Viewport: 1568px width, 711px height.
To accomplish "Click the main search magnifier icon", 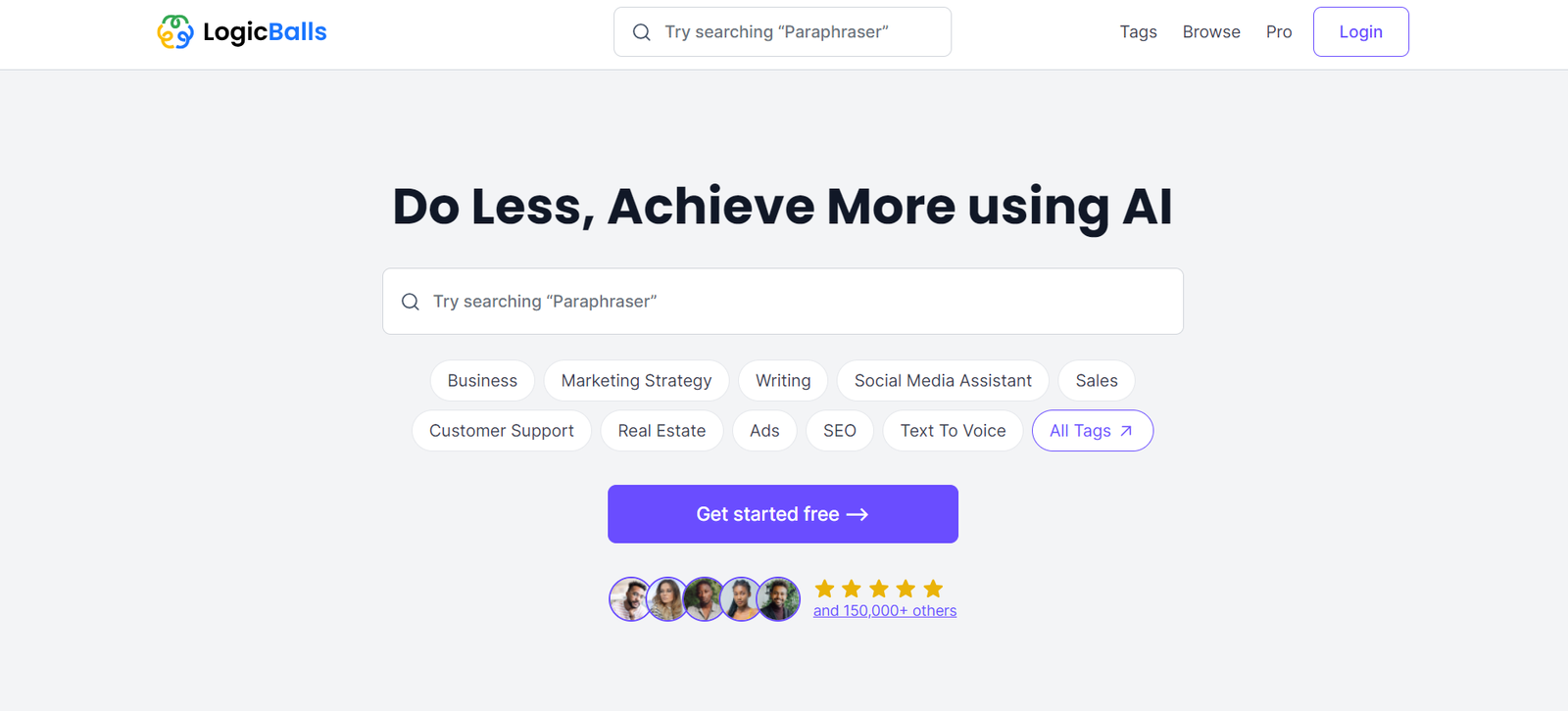I will tap(411, 302).
